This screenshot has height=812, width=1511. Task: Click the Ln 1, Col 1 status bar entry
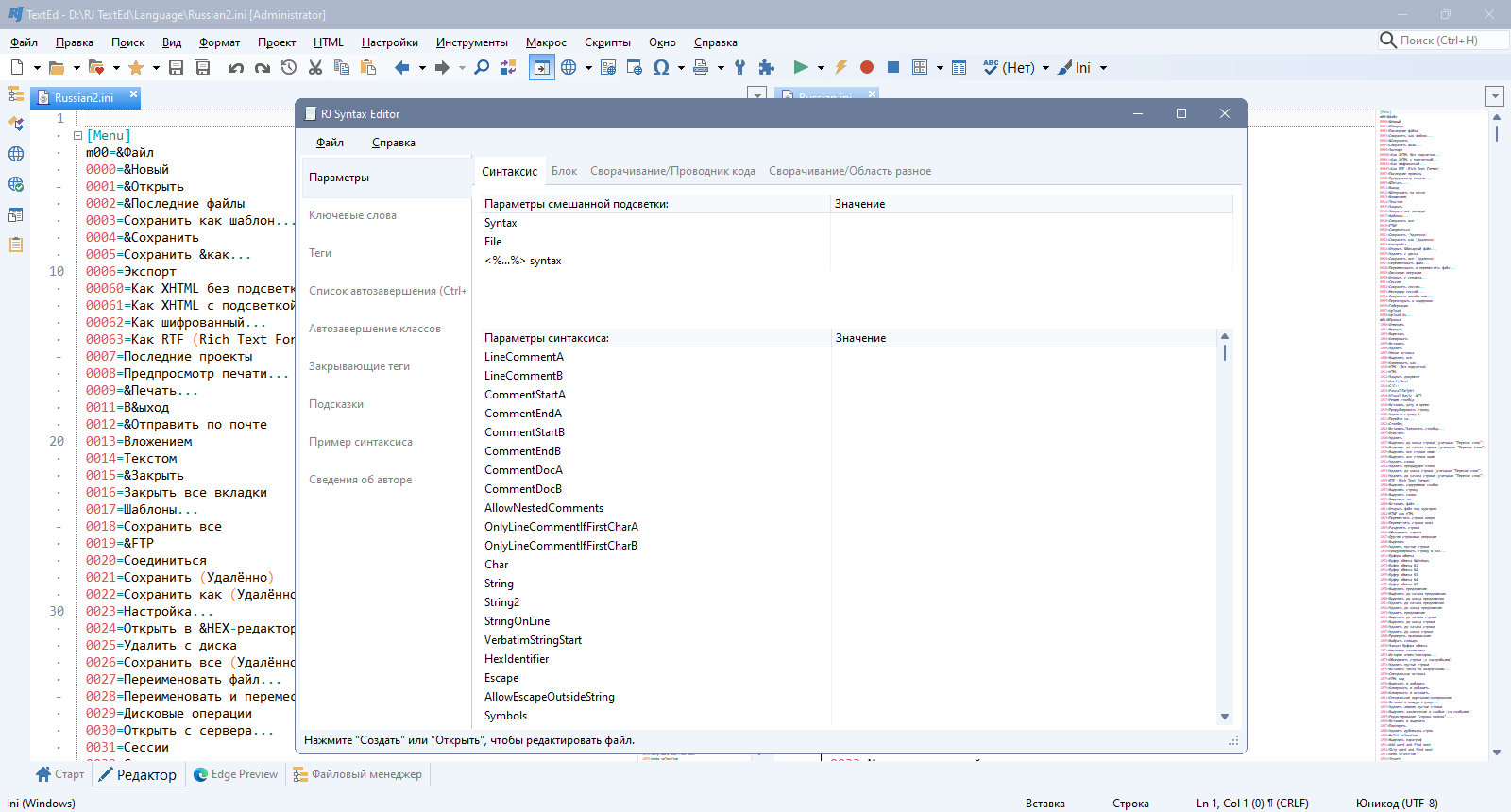pyautogui.click(x=1252, y=804)
